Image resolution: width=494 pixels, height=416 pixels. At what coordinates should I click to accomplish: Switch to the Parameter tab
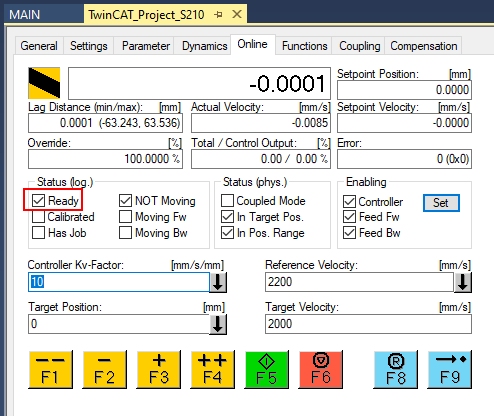(146, 46)
